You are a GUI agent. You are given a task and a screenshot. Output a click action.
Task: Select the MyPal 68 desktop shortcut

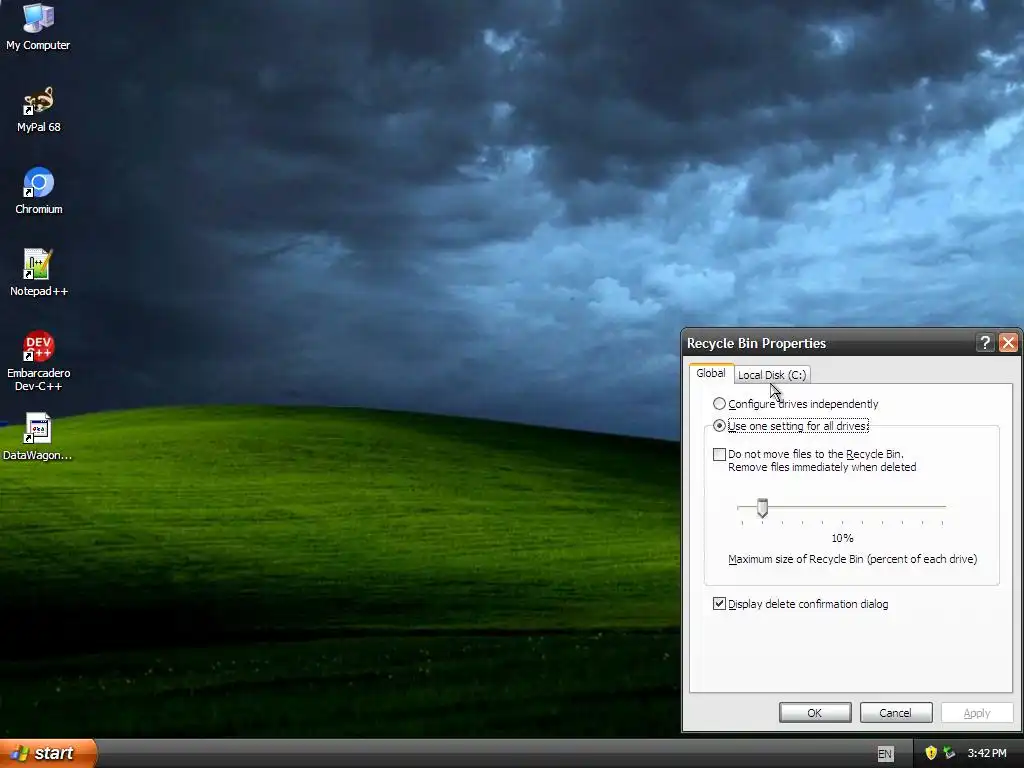point(39,110)
